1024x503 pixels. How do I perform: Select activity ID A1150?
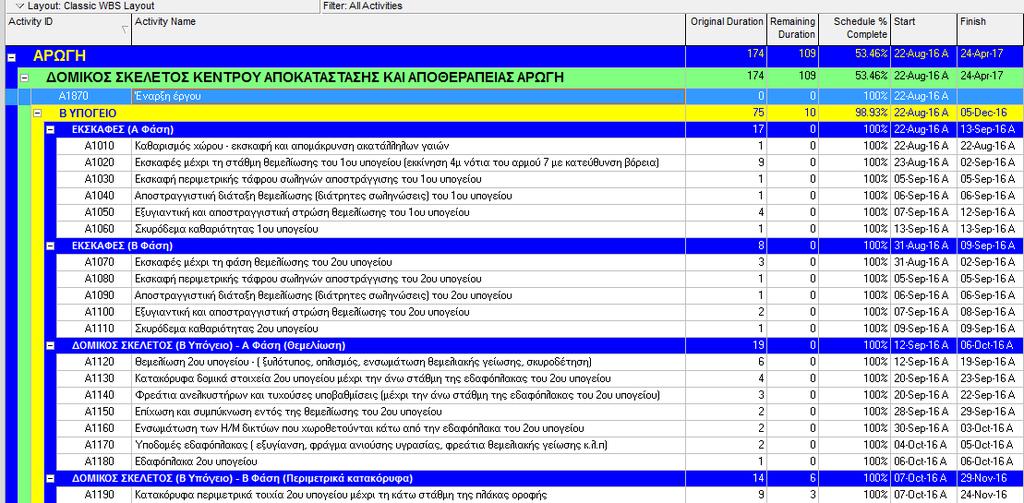pos(99,412)
